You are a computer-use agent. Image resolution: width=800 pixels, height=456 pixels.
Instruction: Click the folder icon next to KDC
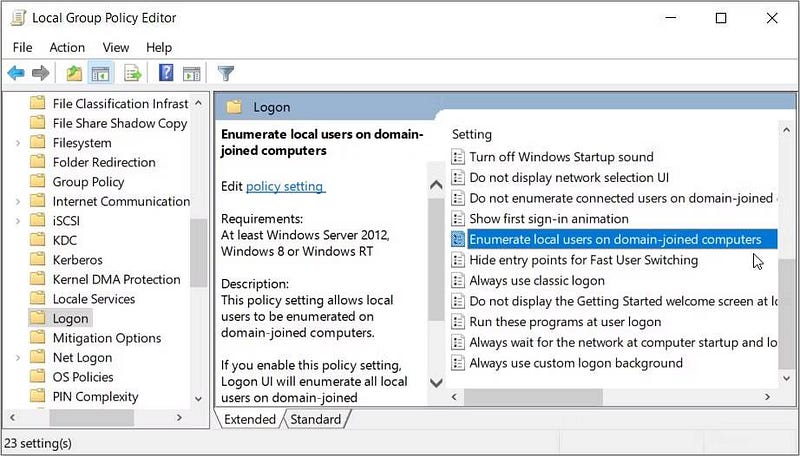click(x=37, y=240)
